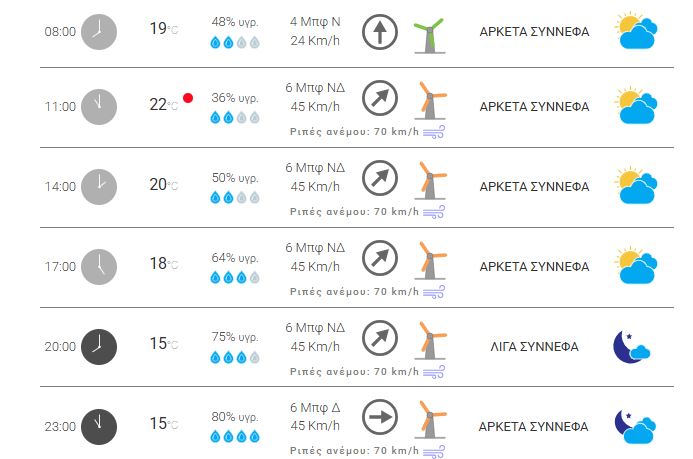Click the moon with few clouds icon at 20:00
This screenshot has height=459, width=693.
pyautogui.click(x=632, y=347)
